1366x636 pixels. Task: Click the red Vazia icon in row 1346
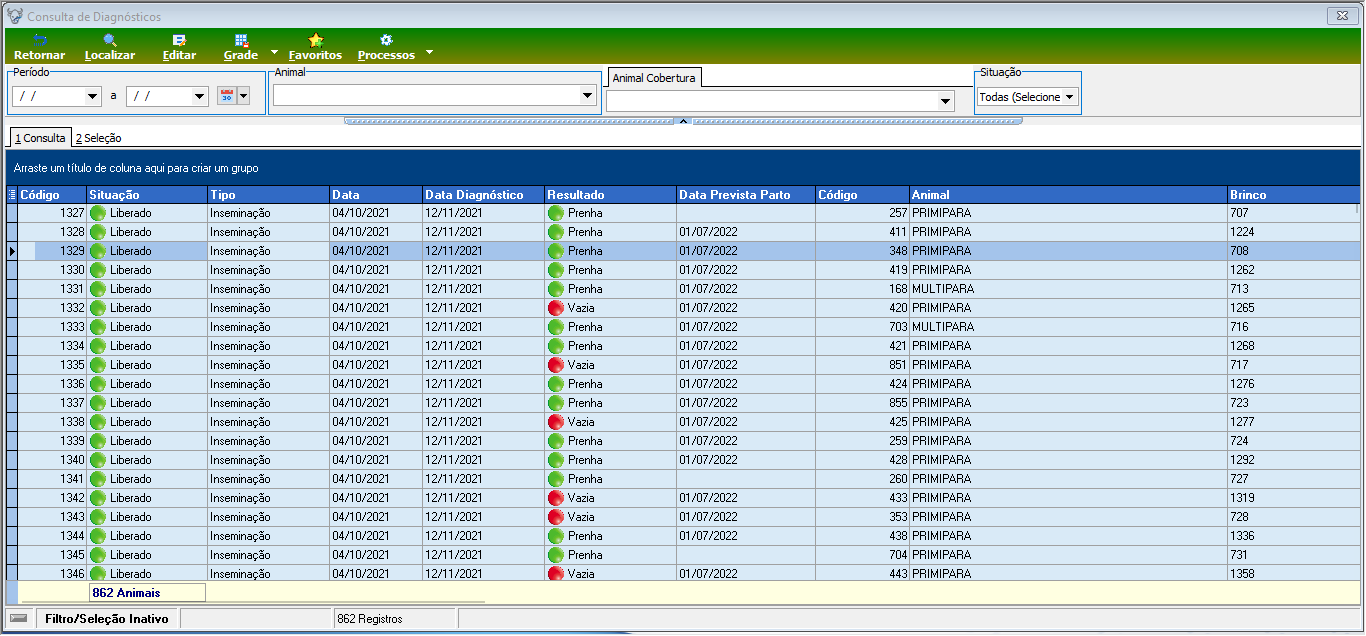point(556,574)
